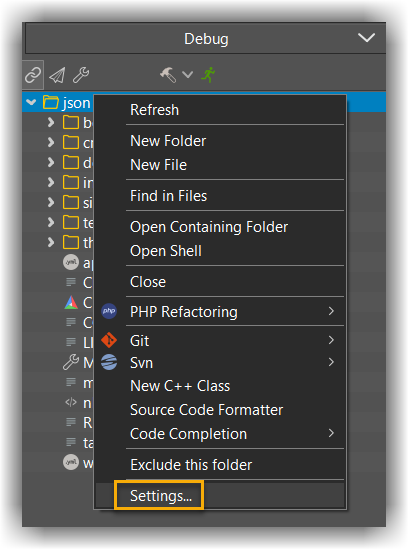The height and width of the screenshot is (550, 409).
Task: Toggle the link editor icon
Action: coord(33,75)
